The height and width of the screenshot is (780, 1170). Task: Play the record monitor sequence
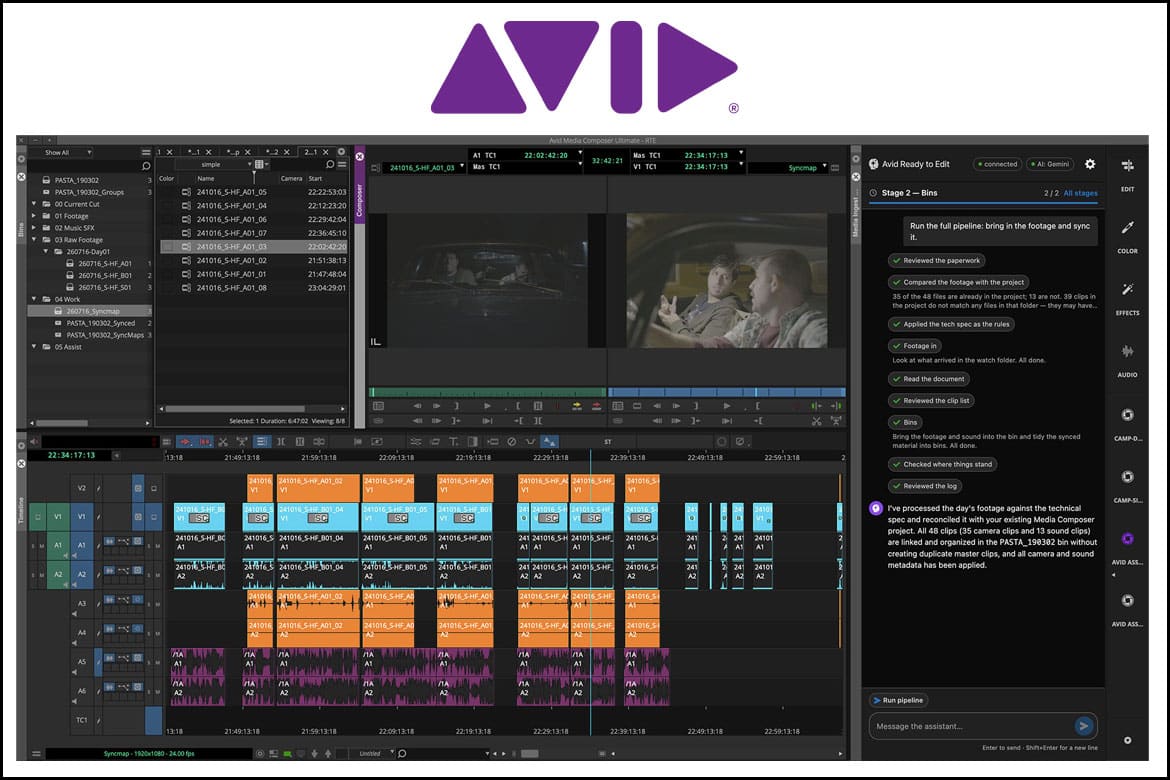727,406
